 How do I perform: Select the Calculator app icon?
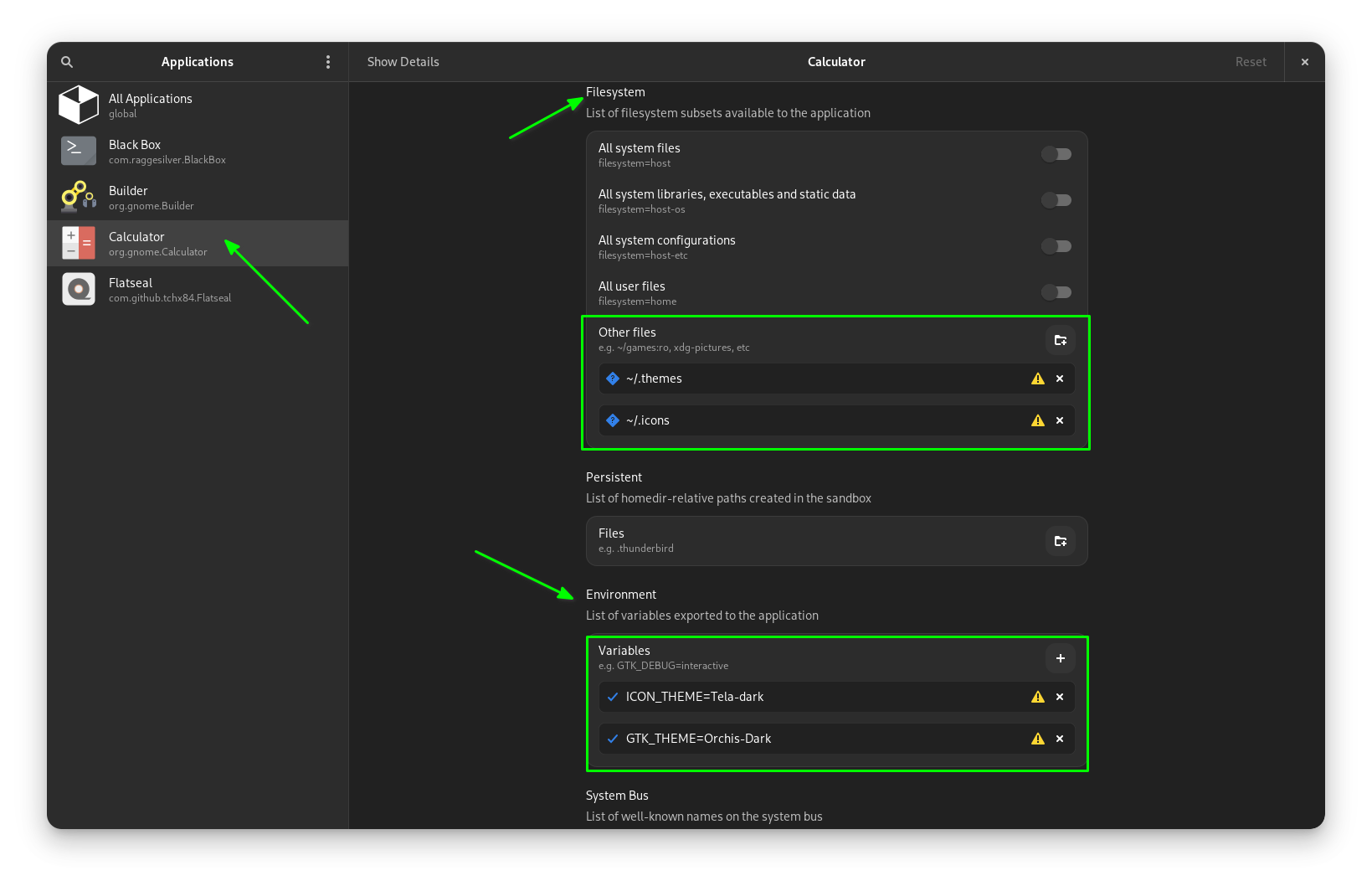click(79, 244)
